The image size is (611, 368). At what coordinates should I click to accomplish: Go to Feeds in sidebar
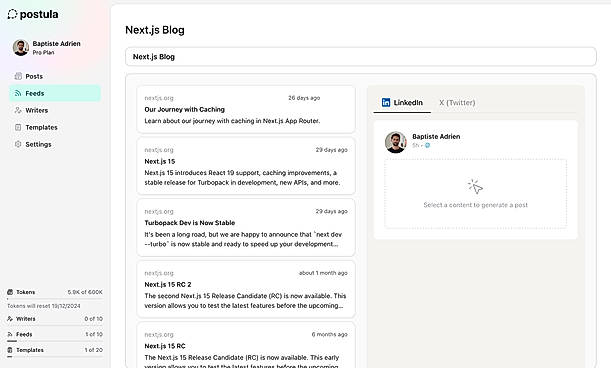(x=55, y=93)
